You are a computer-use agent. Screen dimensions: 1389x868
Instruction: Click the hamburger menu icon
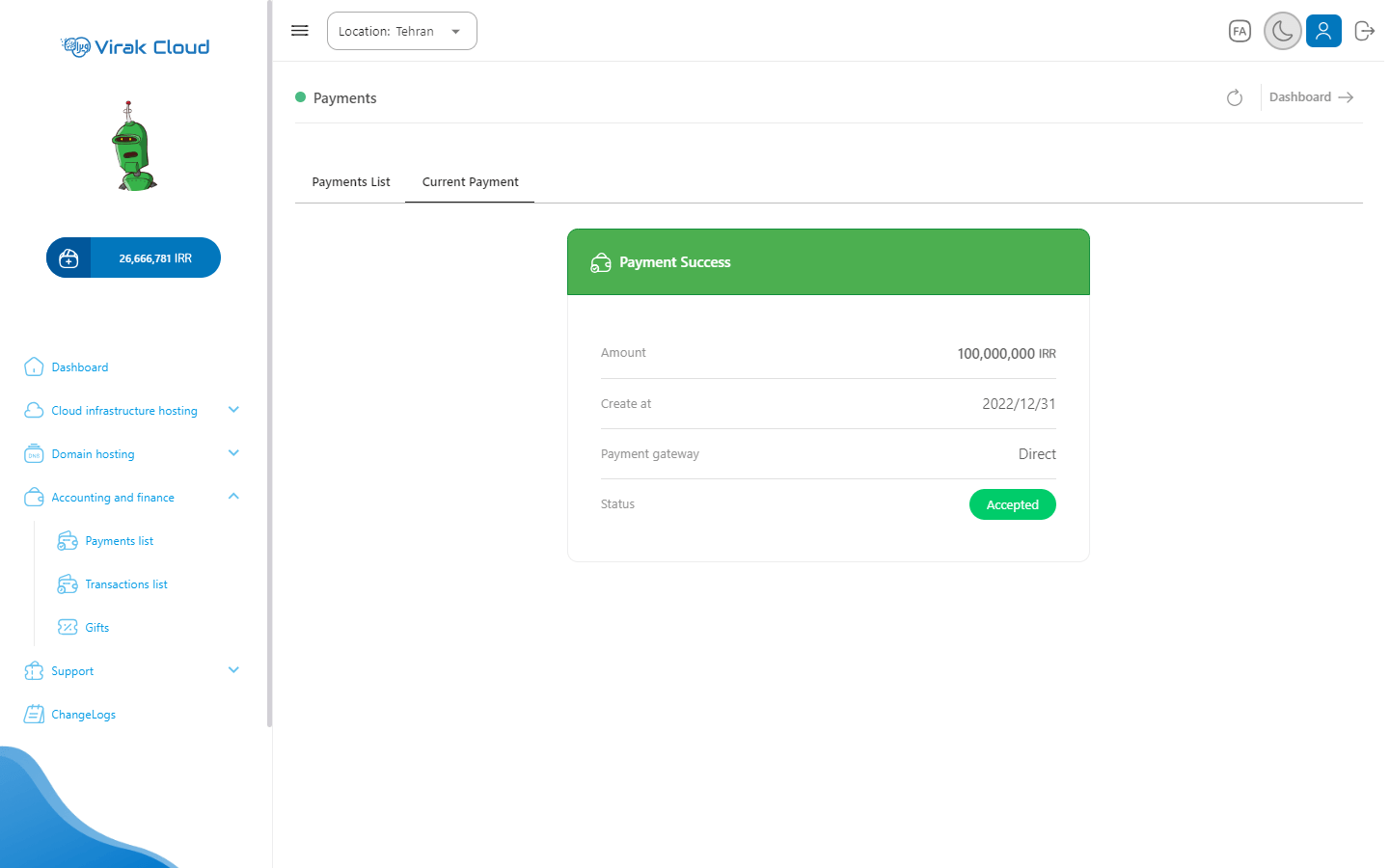[x=300, y=31]
